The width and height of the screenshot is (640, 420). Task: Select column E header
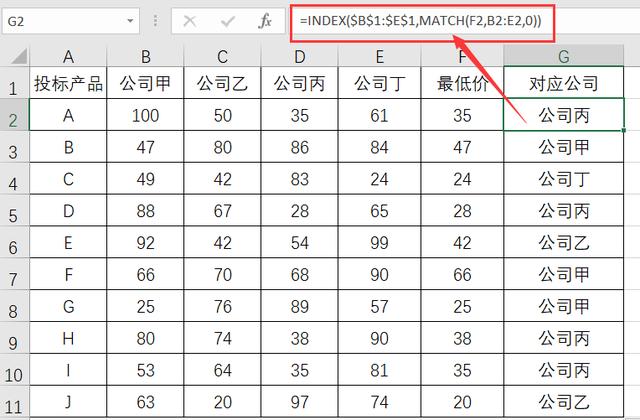[x=380, y=57]
